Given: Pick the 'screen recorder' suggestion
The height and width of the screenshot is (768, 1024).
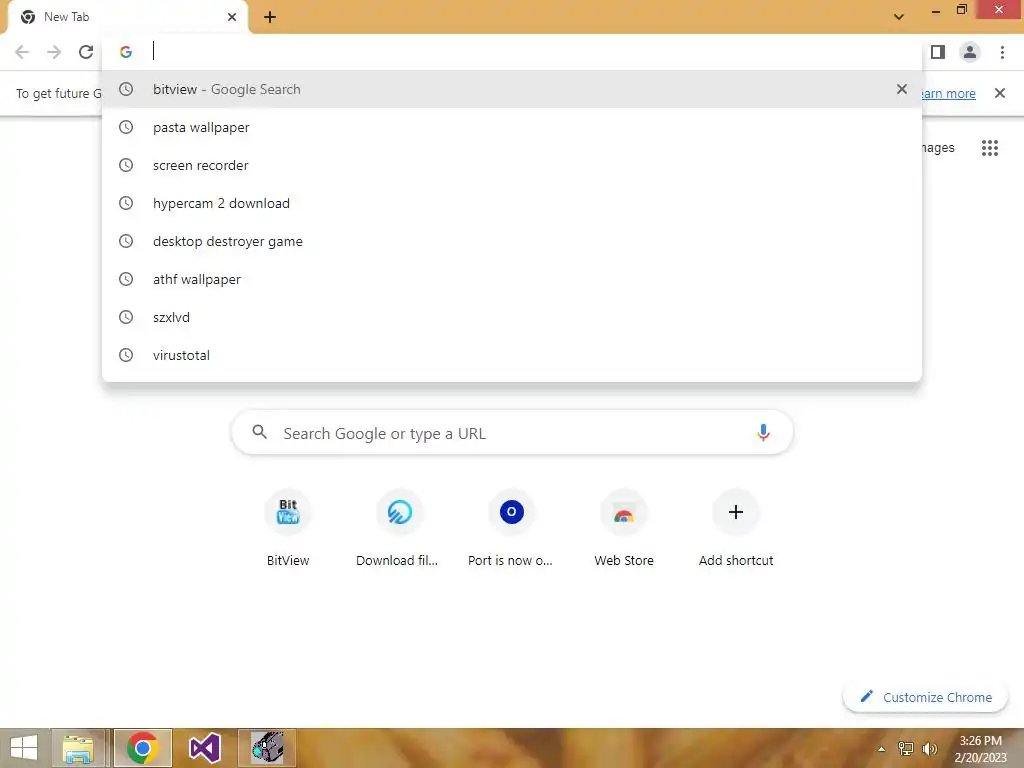Looking at the screenshot, I should click(x=512, y=165).
